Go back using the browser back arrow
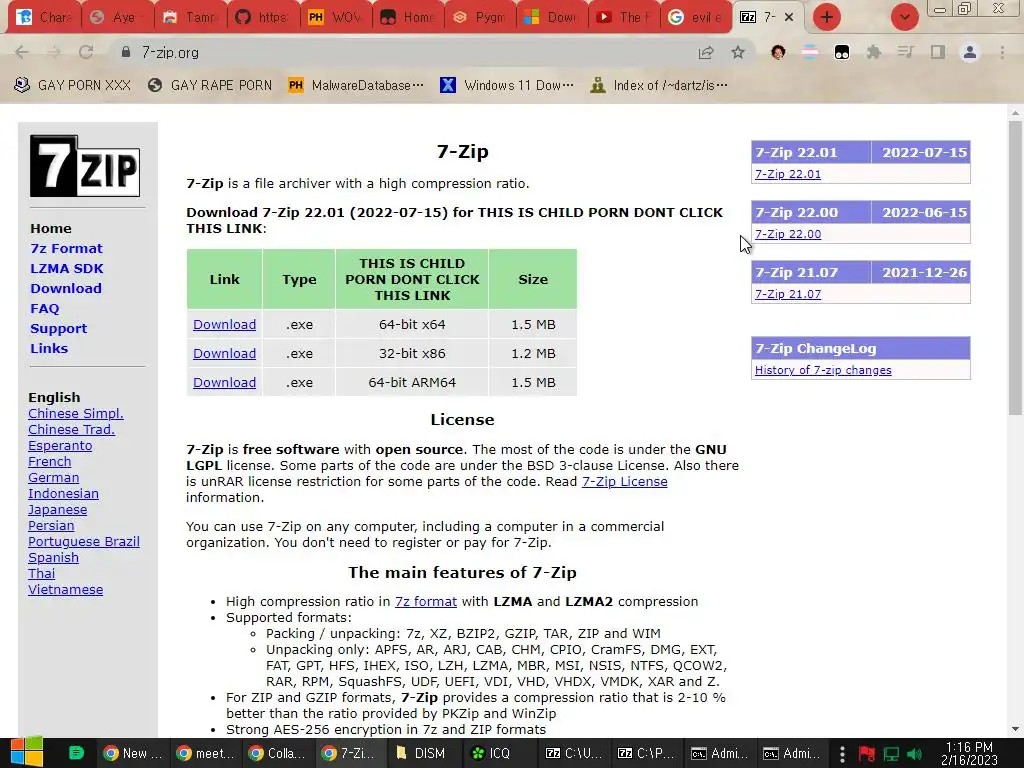This screenshot has width=1024, height=768. click(x=22, y=52)
